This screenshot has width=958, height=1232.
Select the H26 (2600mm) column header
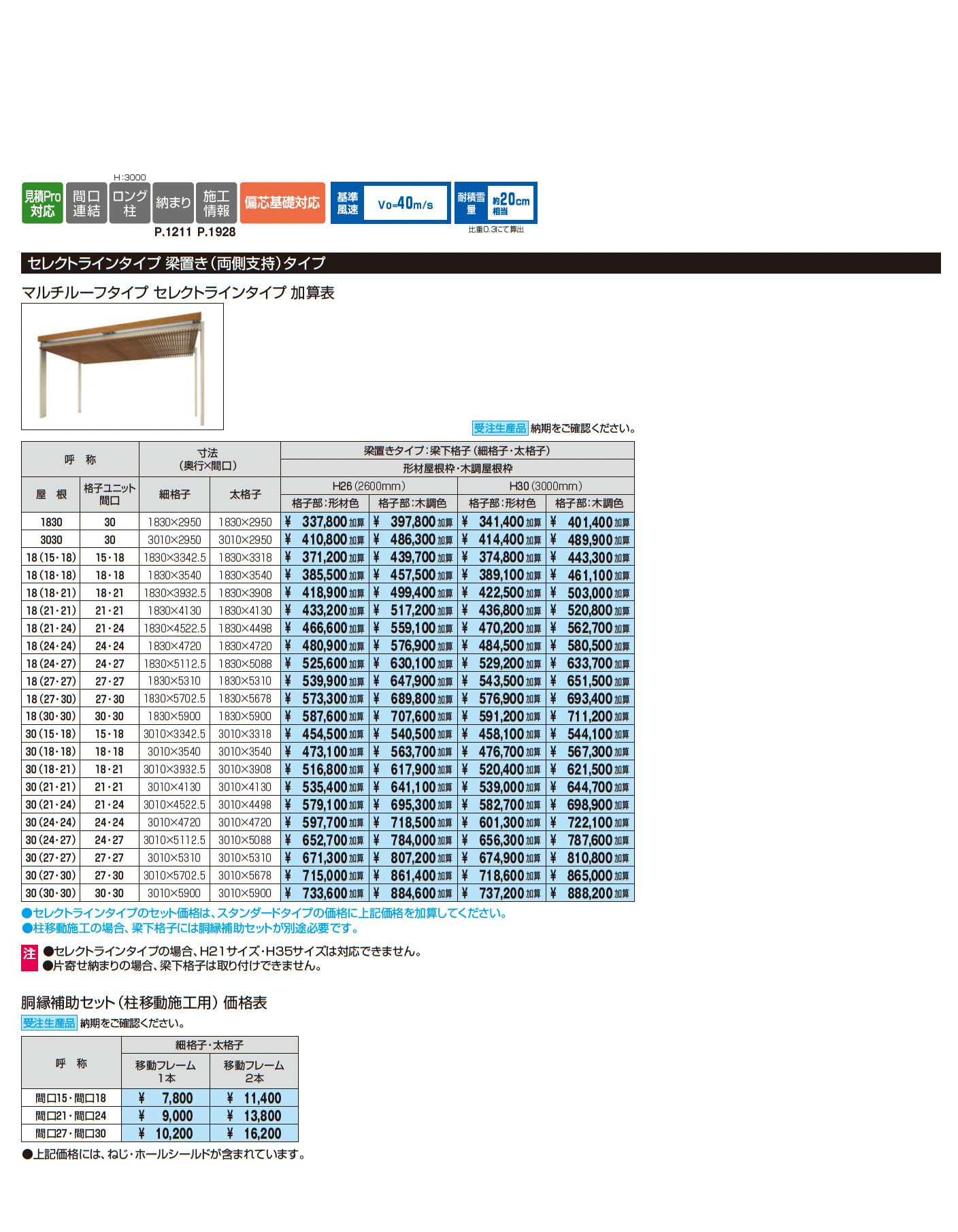369,486
